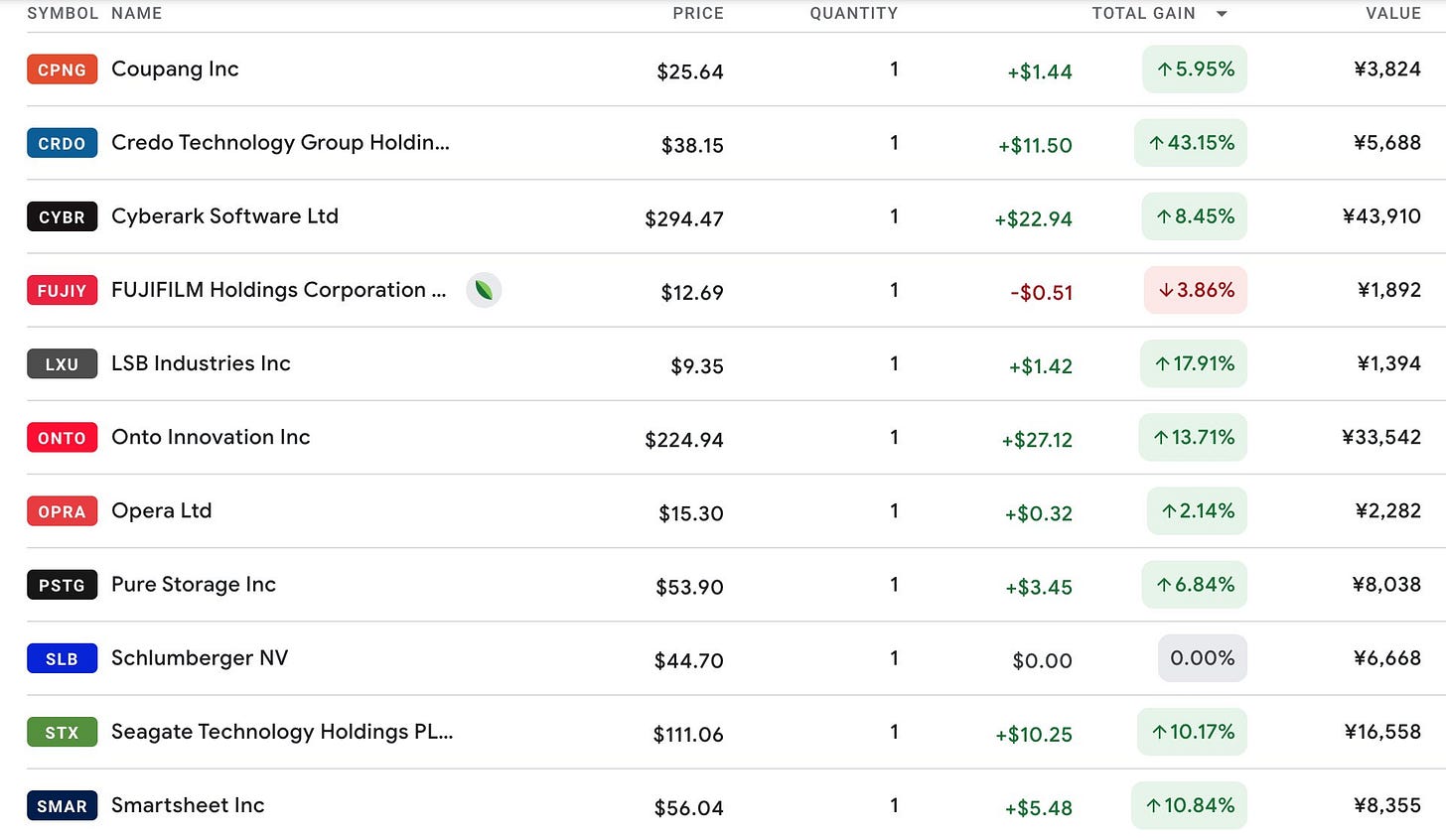Click the $38.15 price for Credo

tap(692, 145)
